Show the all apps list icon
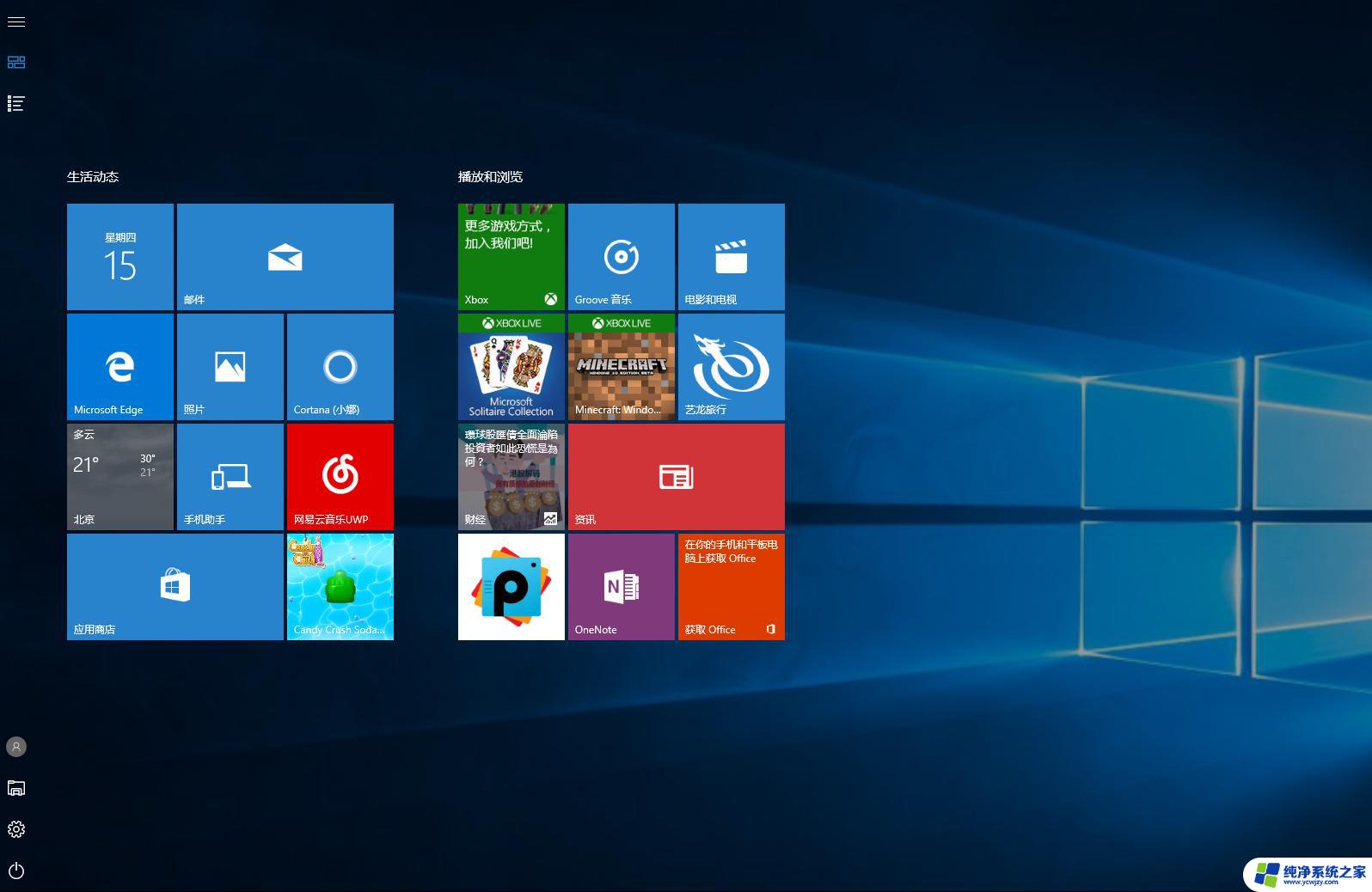Image resolution: width=1372 pixels, height=892 pixels. point(16,103)
